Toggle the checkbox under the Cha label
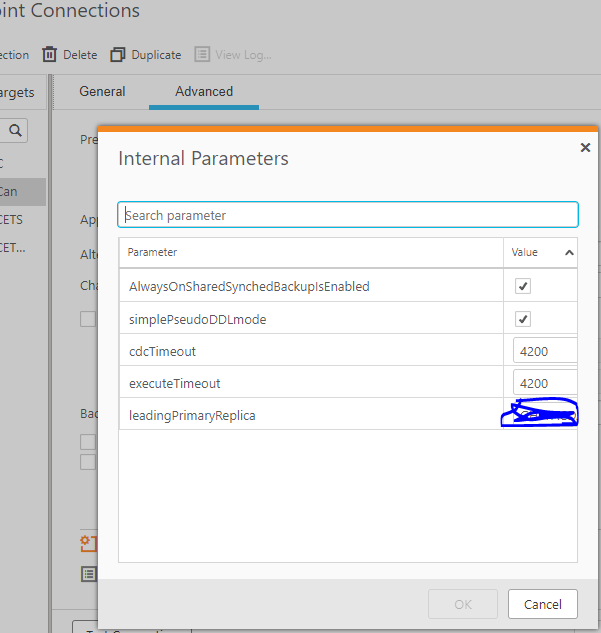601x633 pixels. click(x=88, y=319)
